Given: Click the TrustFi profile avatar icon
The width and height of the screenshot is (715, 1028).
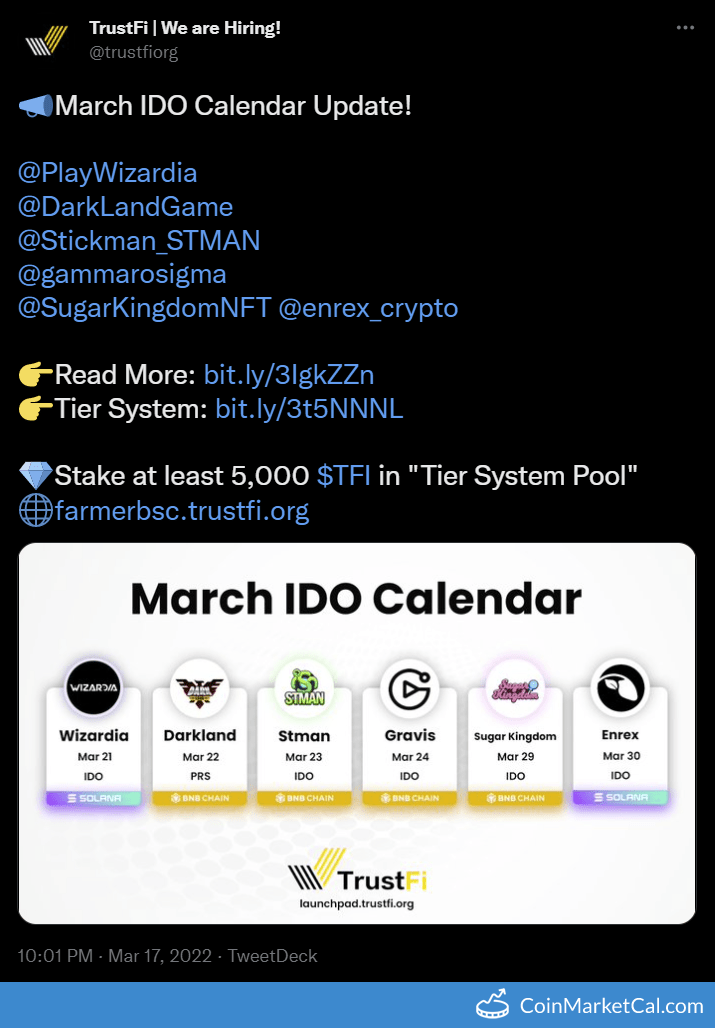Looking at the screenshot, I should pos(46,39).
